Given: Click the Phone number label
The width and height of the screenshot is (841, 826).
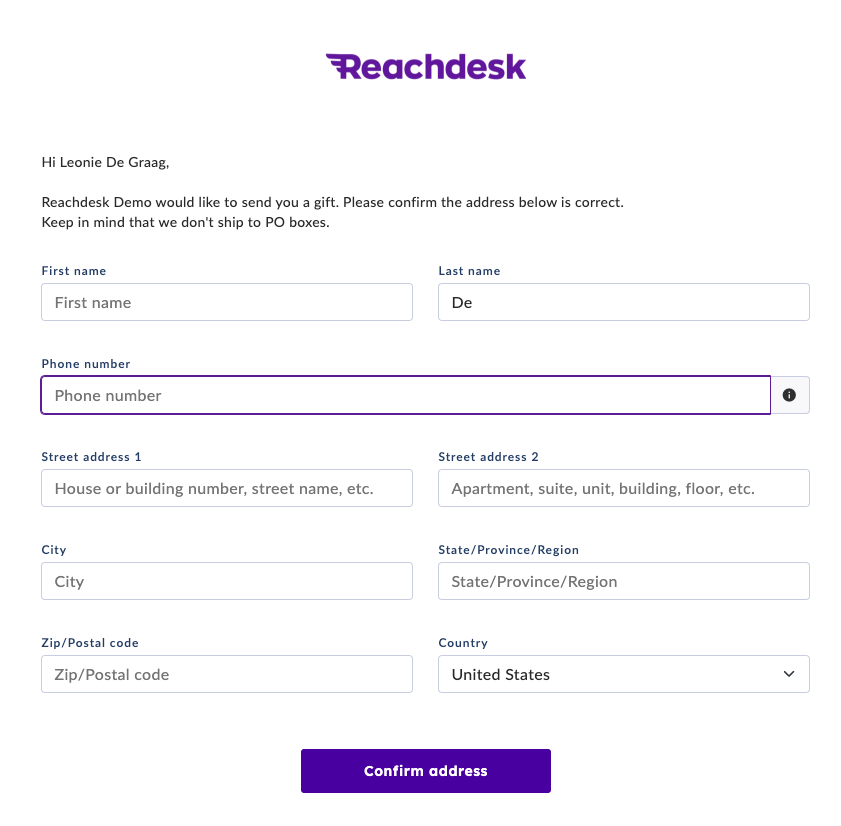Looking at the screenshot, I should pos(86,364).
